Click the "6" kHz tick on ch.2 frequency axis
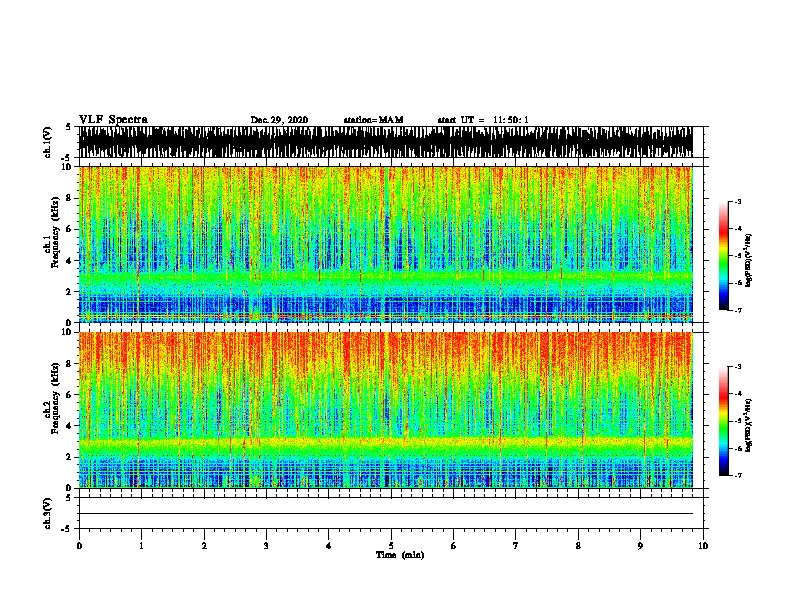The width and height of the screenshot is (792, 612). [70, 395]
